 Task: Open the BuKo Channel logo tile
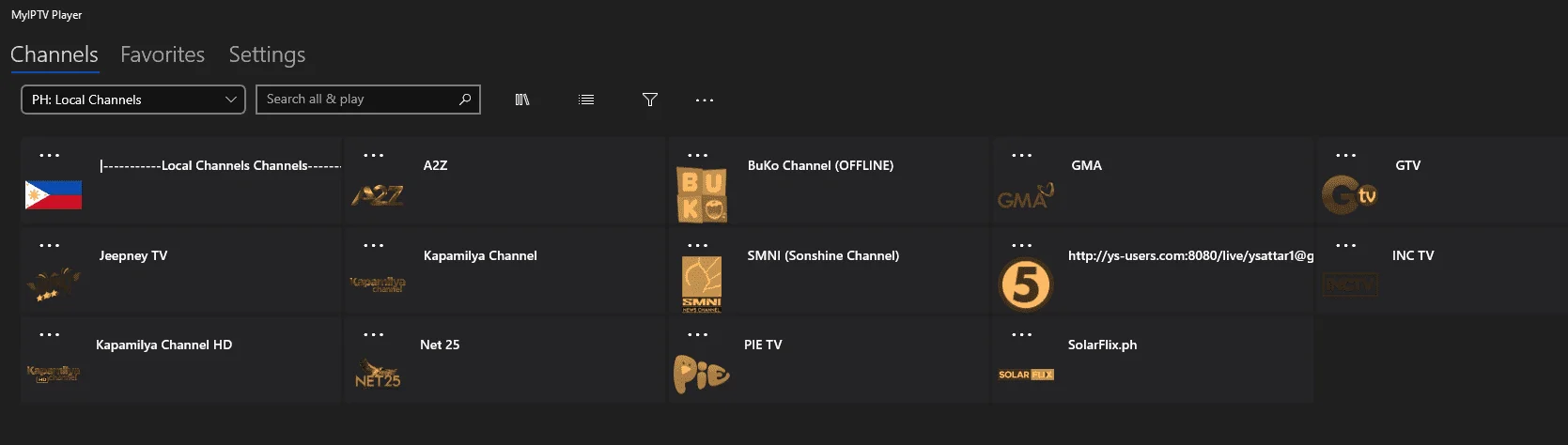click(x=702, y=195)
